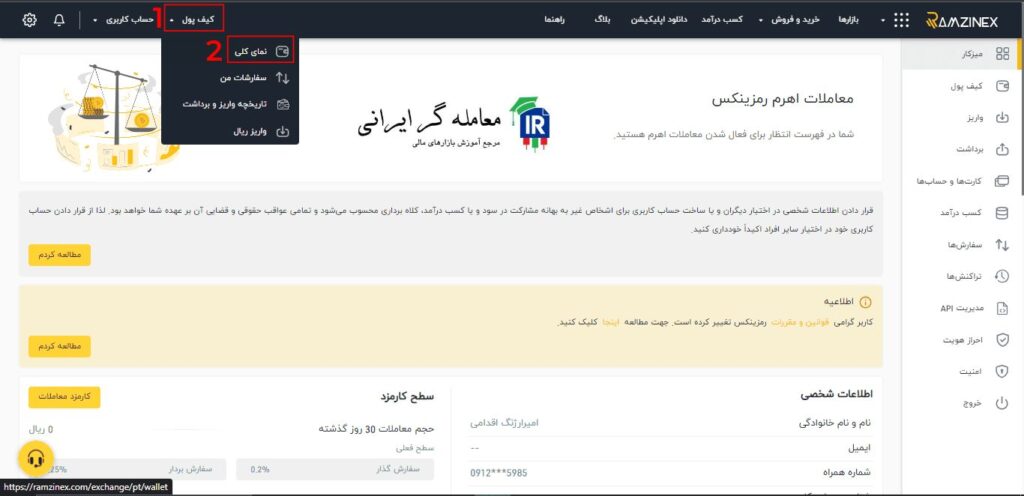Click the سفارش گذار 0.2% fee box
The height and width of the screenshot is (496, 1024).
tap(335, 469)
